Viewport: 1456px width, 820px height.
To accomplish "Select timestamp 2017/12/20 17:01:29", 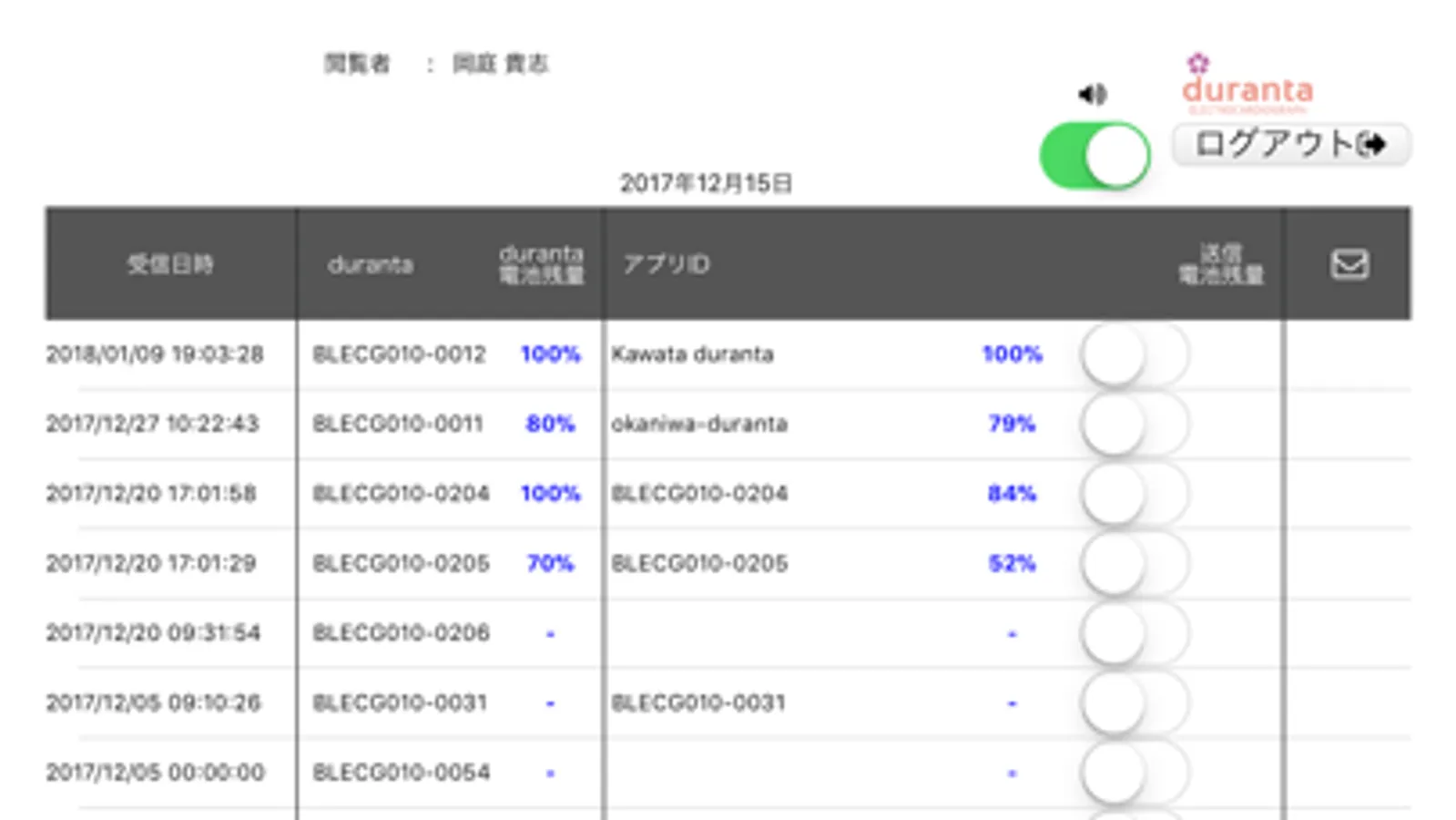I will pos(151,563).
